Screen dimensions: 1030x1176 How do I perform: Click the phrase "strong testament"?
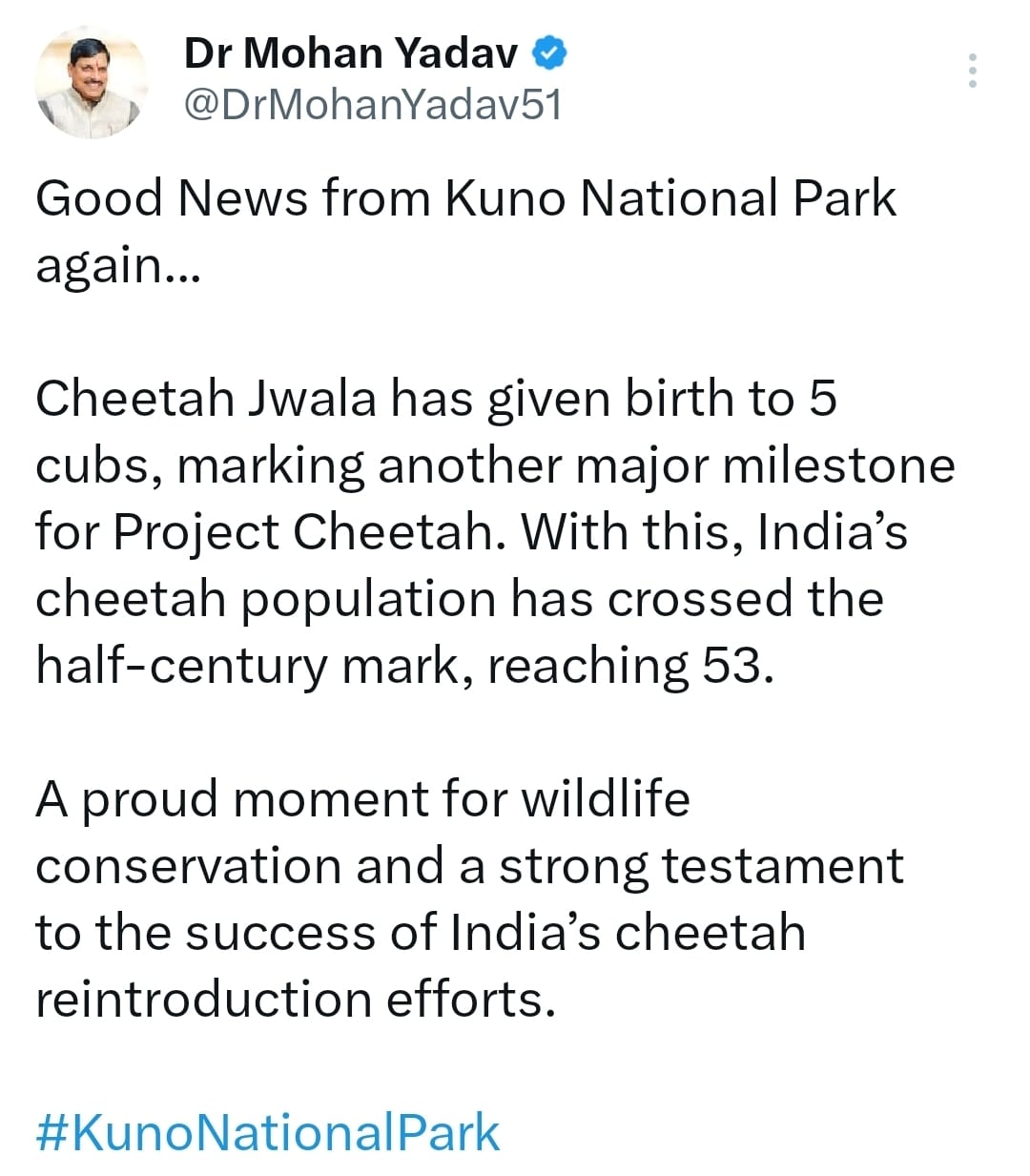[701, 866]
